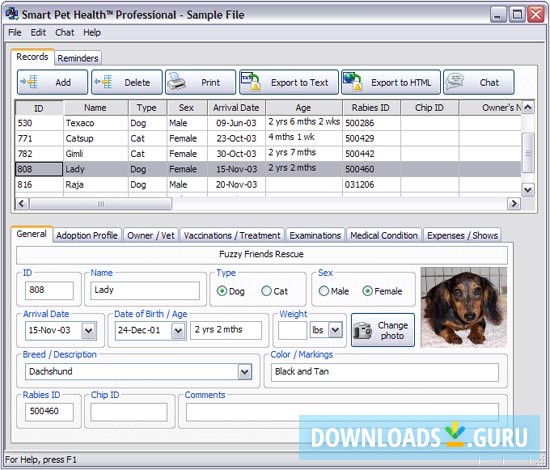The height and width of the screenshot is (470, 550).
Task: Select the Texaco row in table
Action: point(268,123)
